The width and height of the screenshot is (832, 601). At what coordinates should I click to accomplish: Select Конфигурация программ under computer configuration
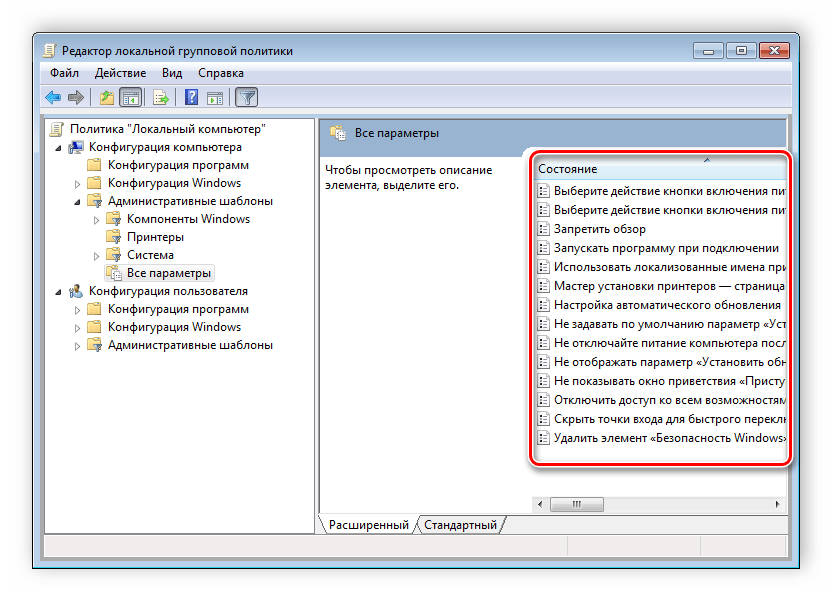click(x=178, y=165)
